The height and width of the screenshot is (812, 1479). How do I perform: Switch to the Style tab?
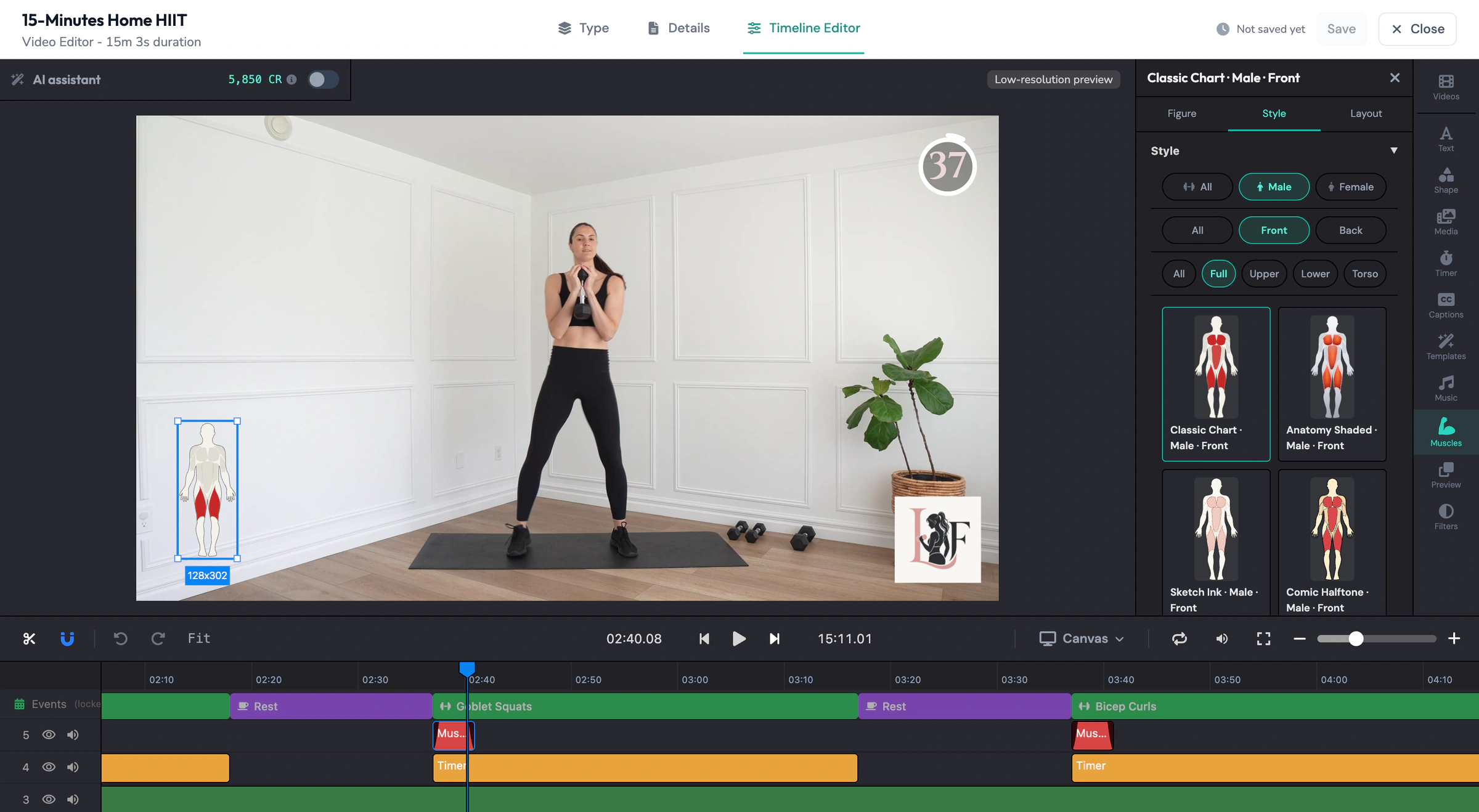1274,113
